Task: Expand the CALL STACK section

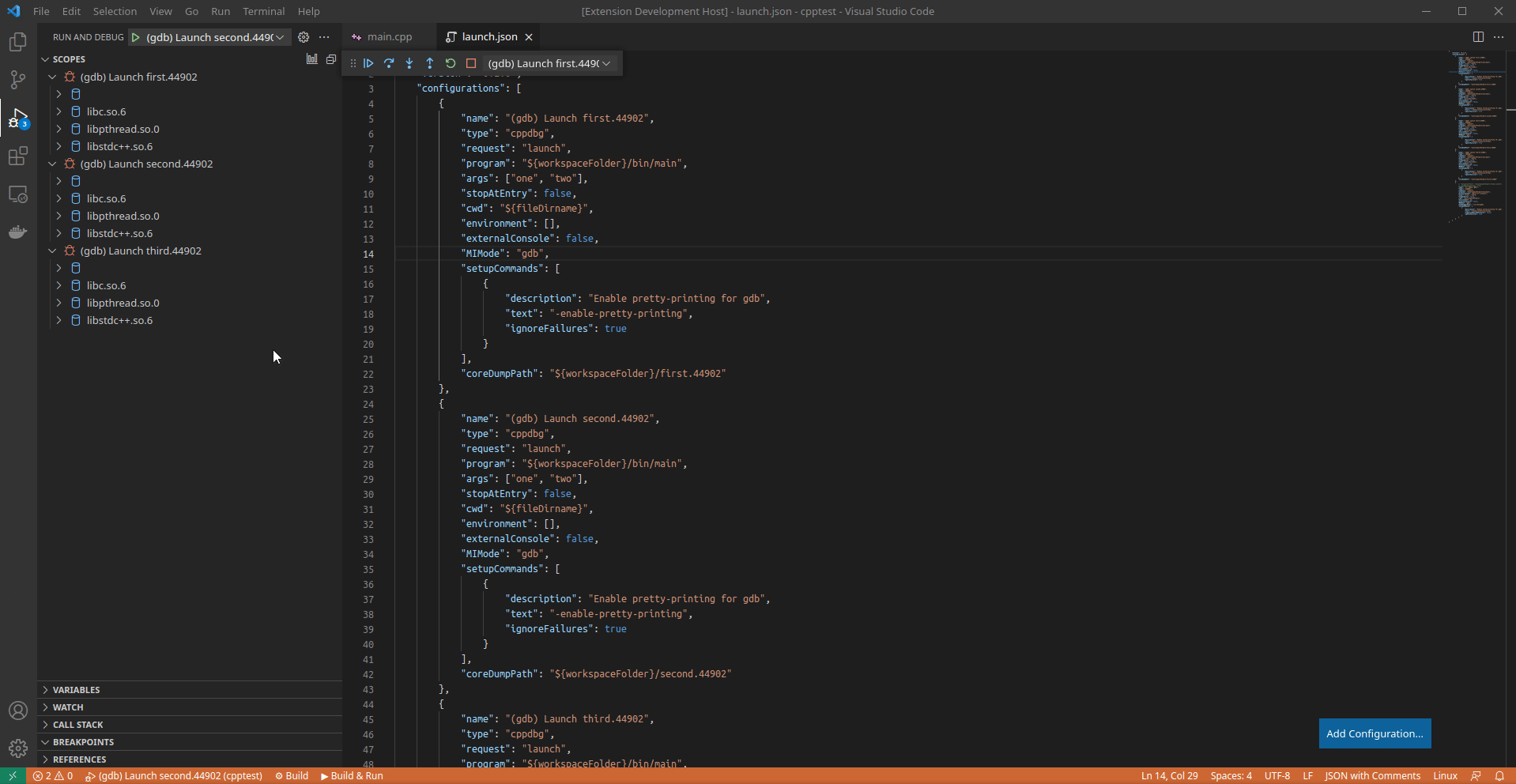Action: (x=190, y=725)
